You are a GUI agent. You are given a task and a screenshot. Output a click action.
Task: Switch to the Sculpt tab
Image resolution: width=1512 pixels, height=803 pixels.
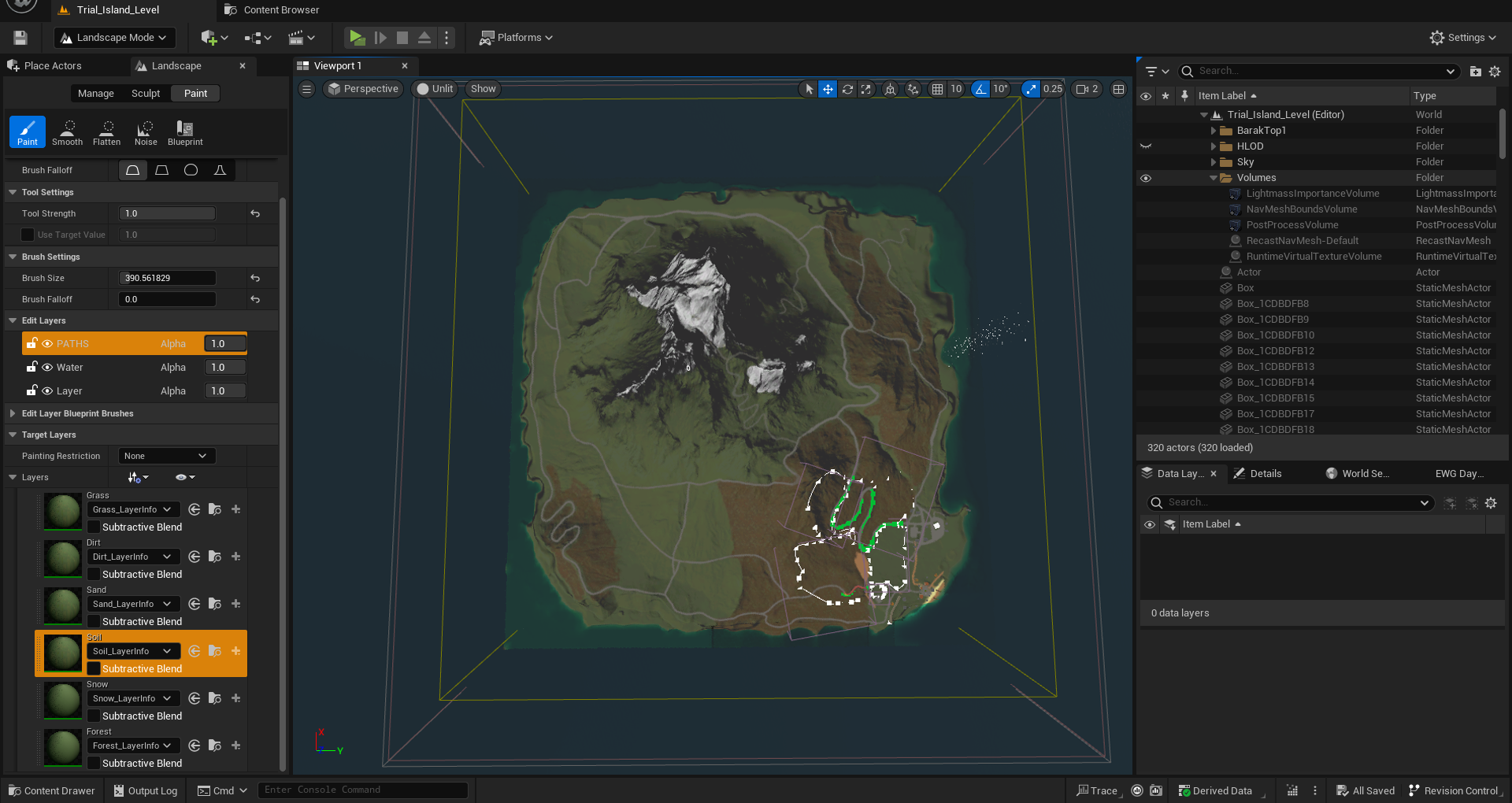tap(146, 94)
